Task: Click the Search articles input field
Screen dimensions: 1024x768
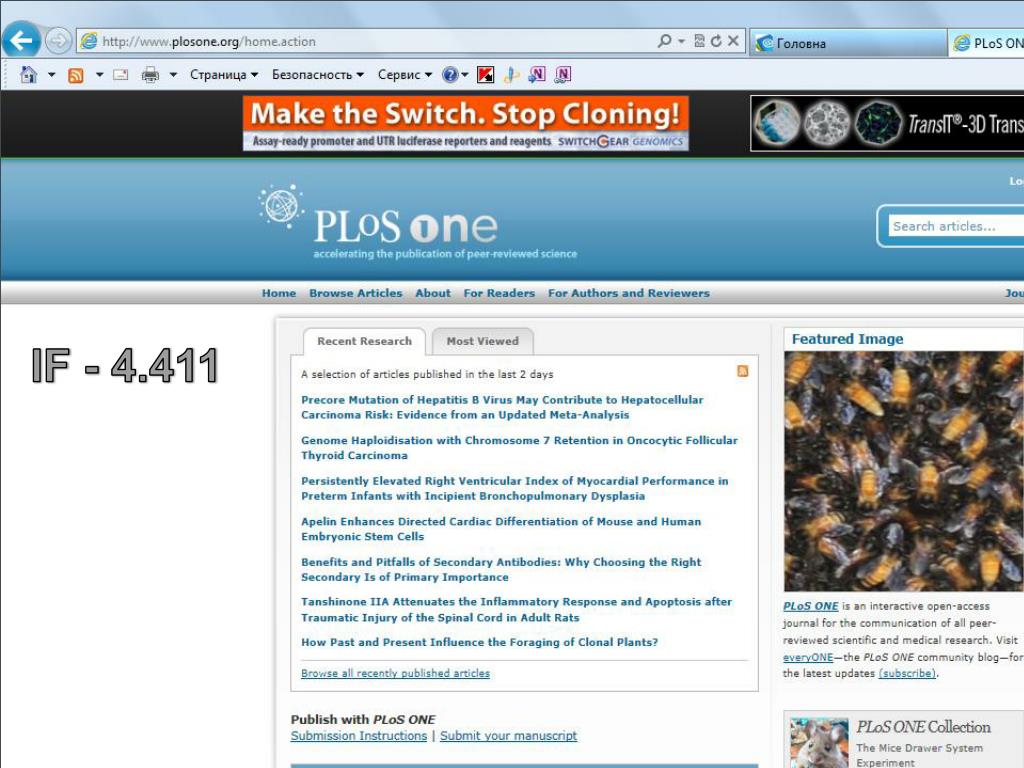Action: click(x=955, y=226)
